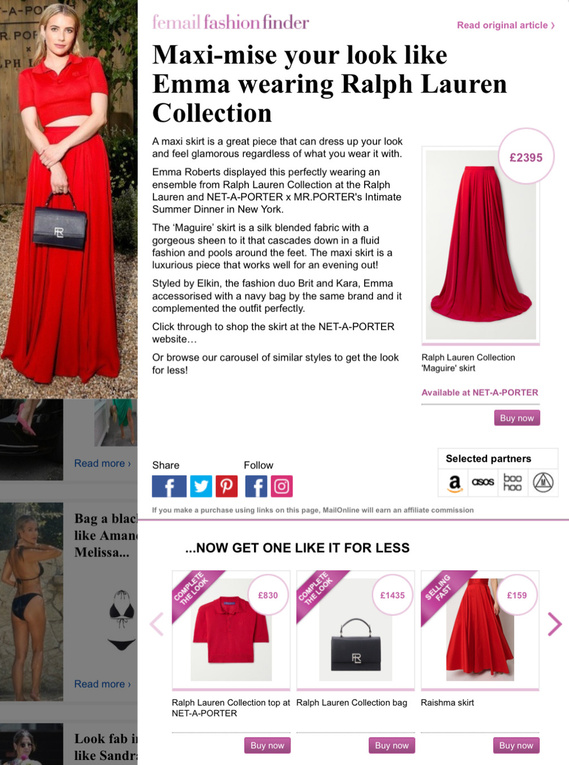Open 'Available at NET-A-PORTER' link
The height and width of the screenshot is (765, 569).
tap(480, 393)
